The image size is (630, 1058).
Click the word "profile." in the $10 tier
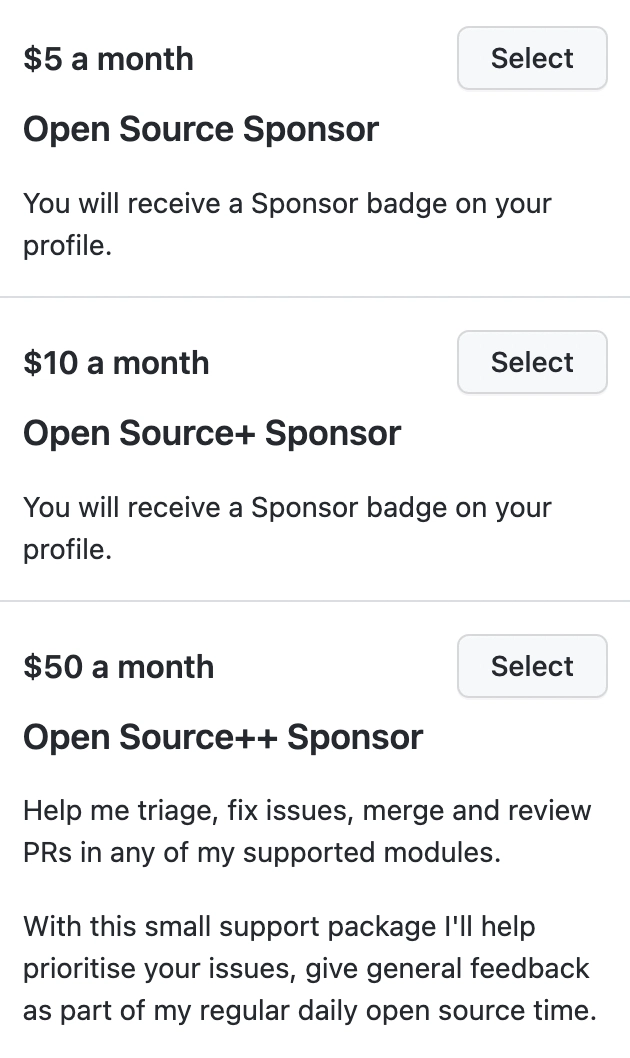(67, 550)
